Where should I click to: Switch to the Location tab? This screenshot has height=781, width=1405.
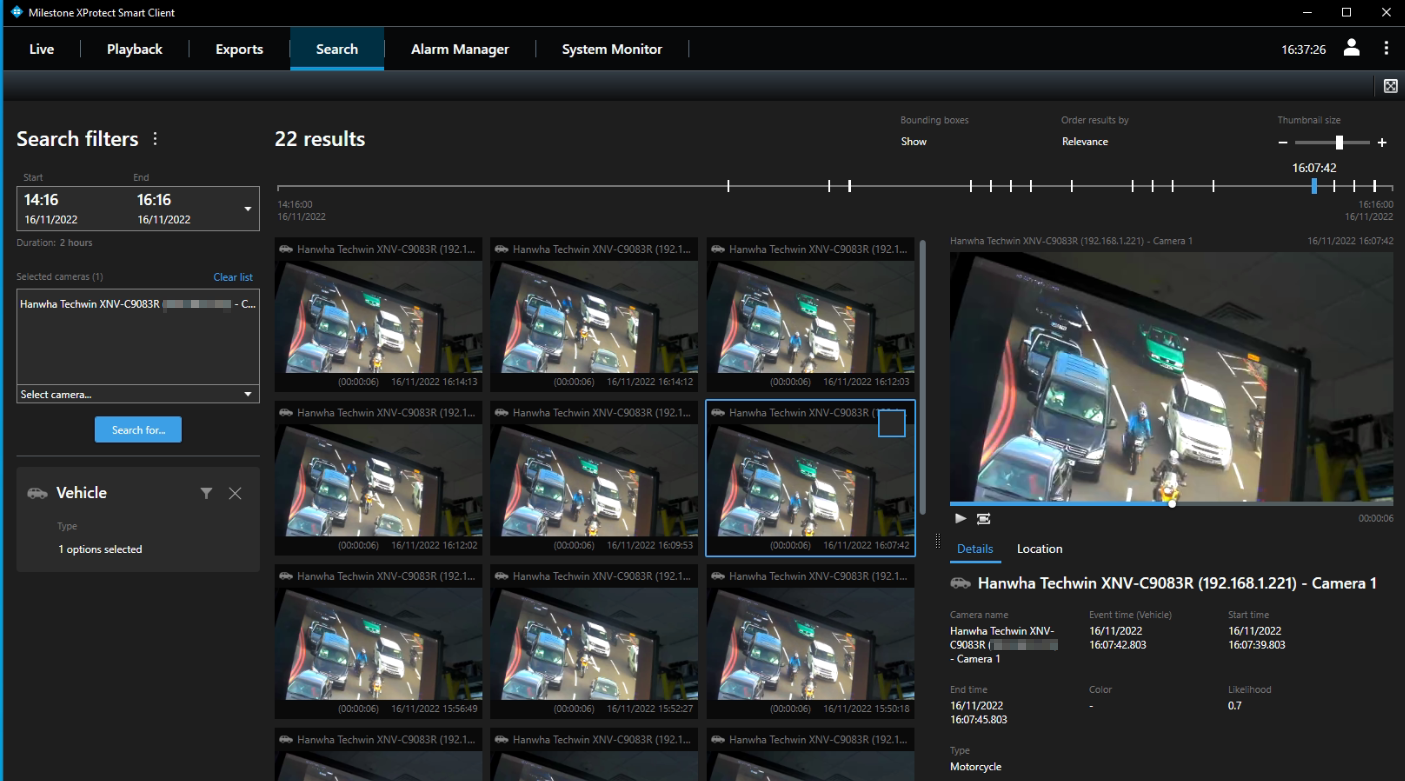pyautogui.click(x=1040, y=549)
